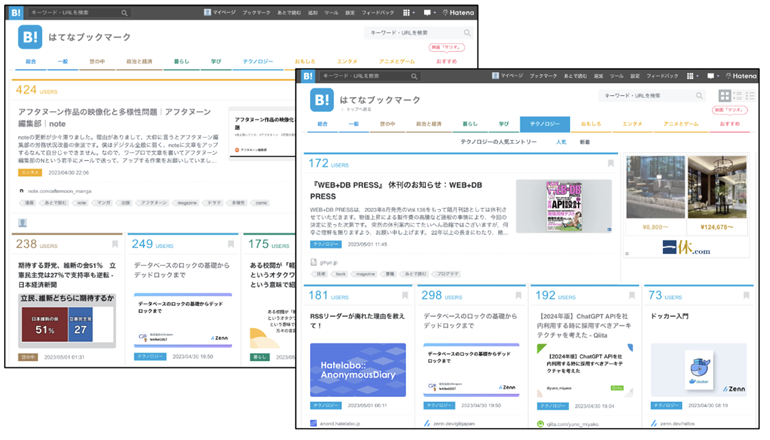Bookmark the 172 users WEB+DB PRESS entry
The width and height of the screenshot is (770, 440).
tap(610, 164)
